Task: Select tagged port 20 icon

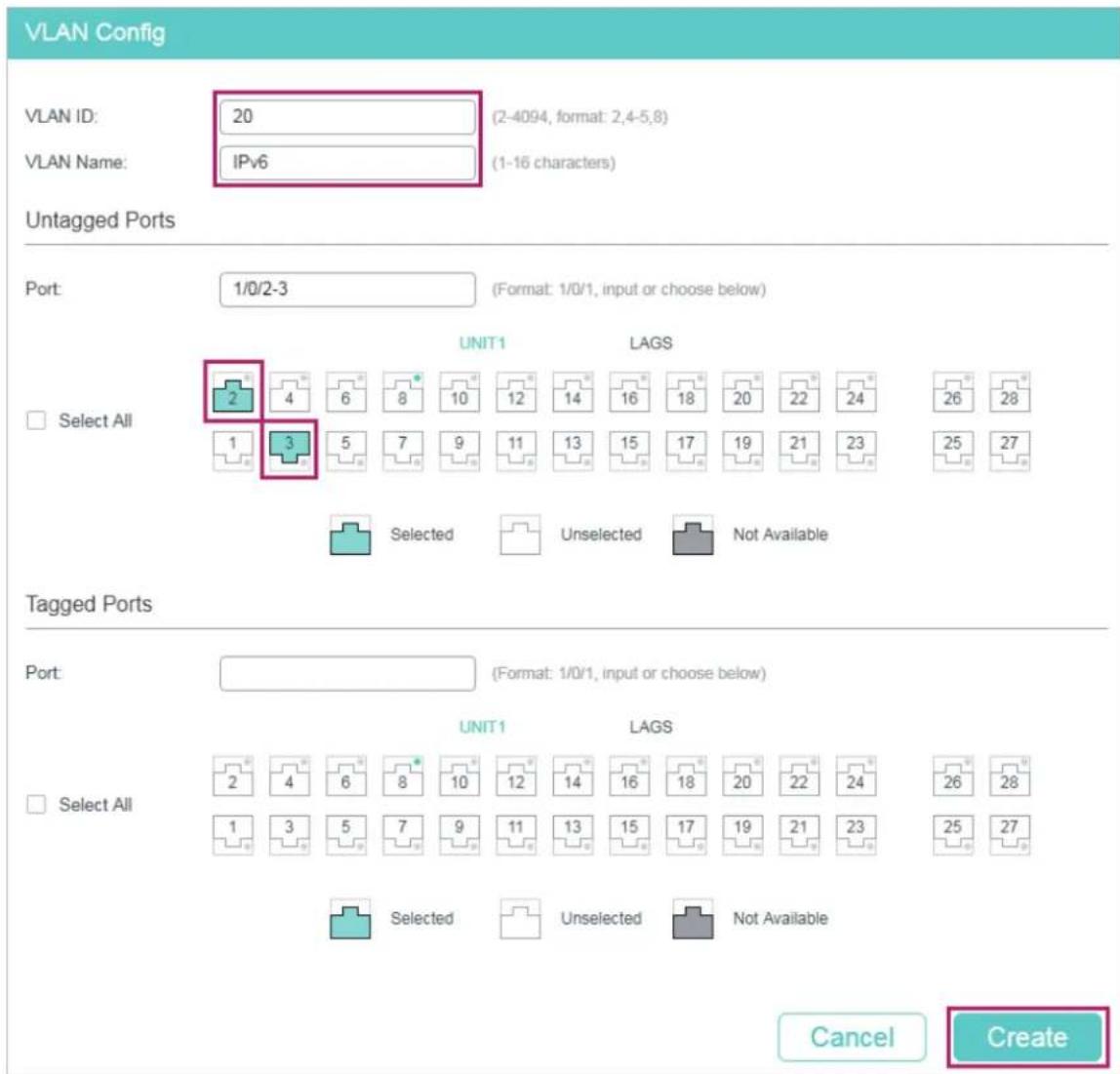Action: point(742,776)
